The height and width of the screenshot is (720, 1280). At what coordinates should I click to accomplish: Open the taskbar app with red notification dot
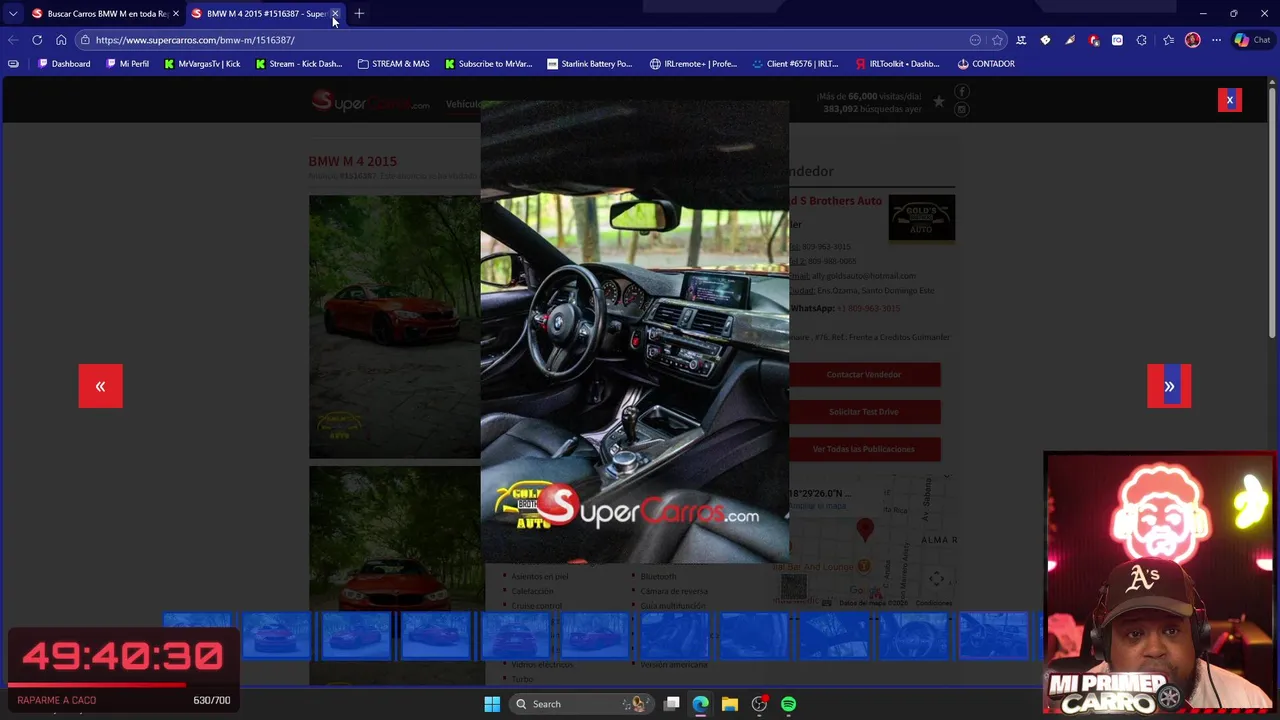[x=760, y=704]
